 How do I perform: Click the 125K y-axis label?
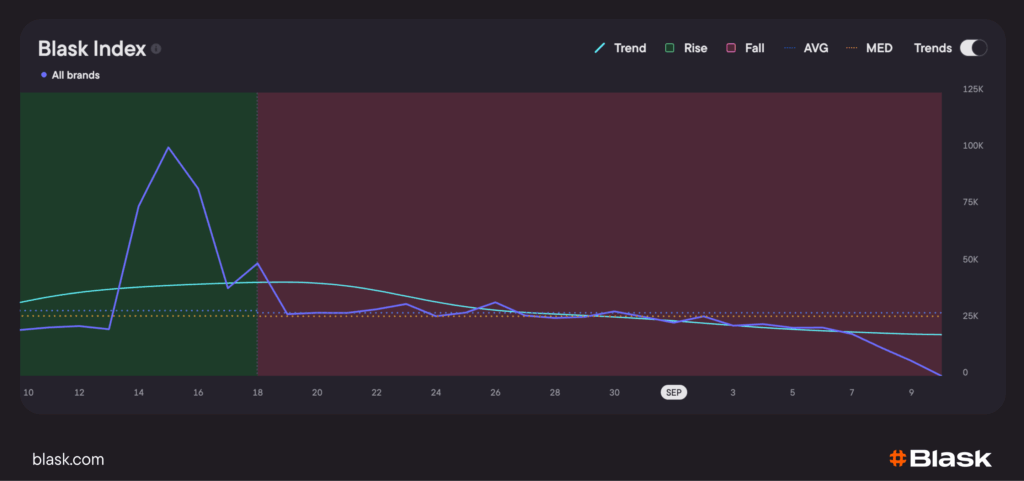972,91
